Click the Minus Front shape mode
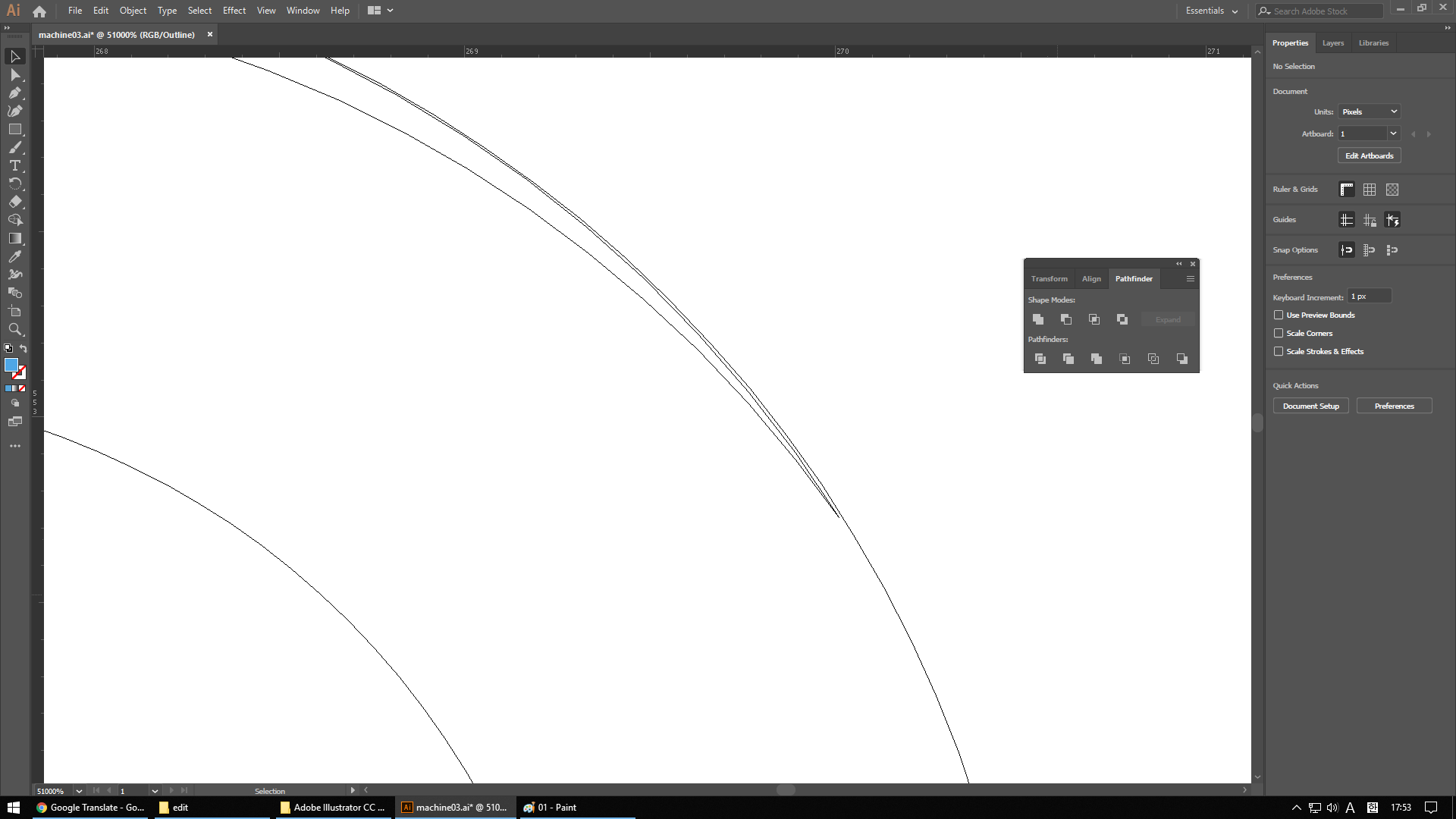This screenshot has width=1456, height=819. point(1066,319)
